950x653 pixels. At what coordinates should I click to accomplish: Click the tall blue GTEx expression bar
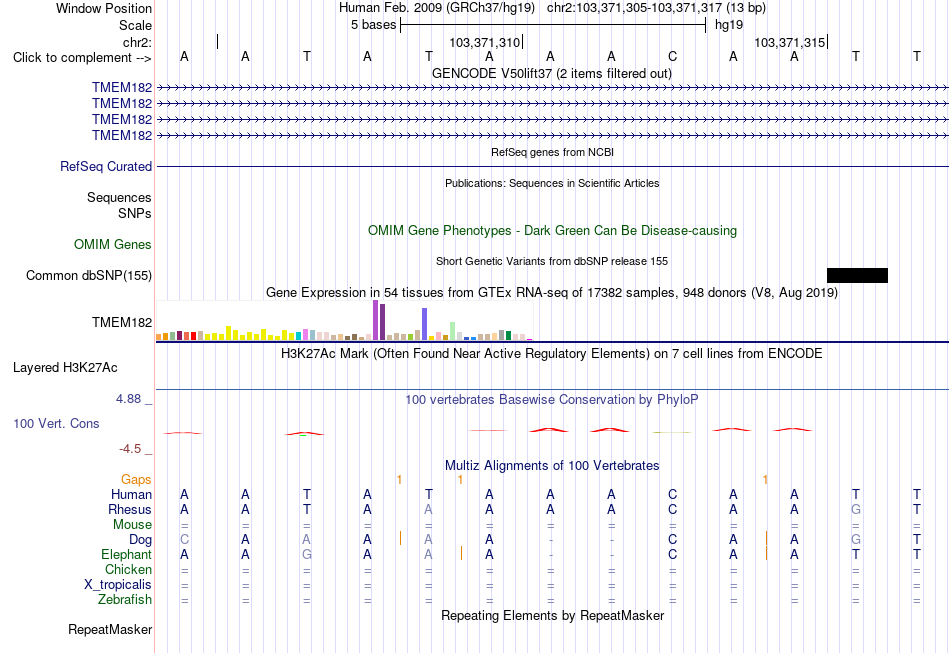click(x=425, y=324)
